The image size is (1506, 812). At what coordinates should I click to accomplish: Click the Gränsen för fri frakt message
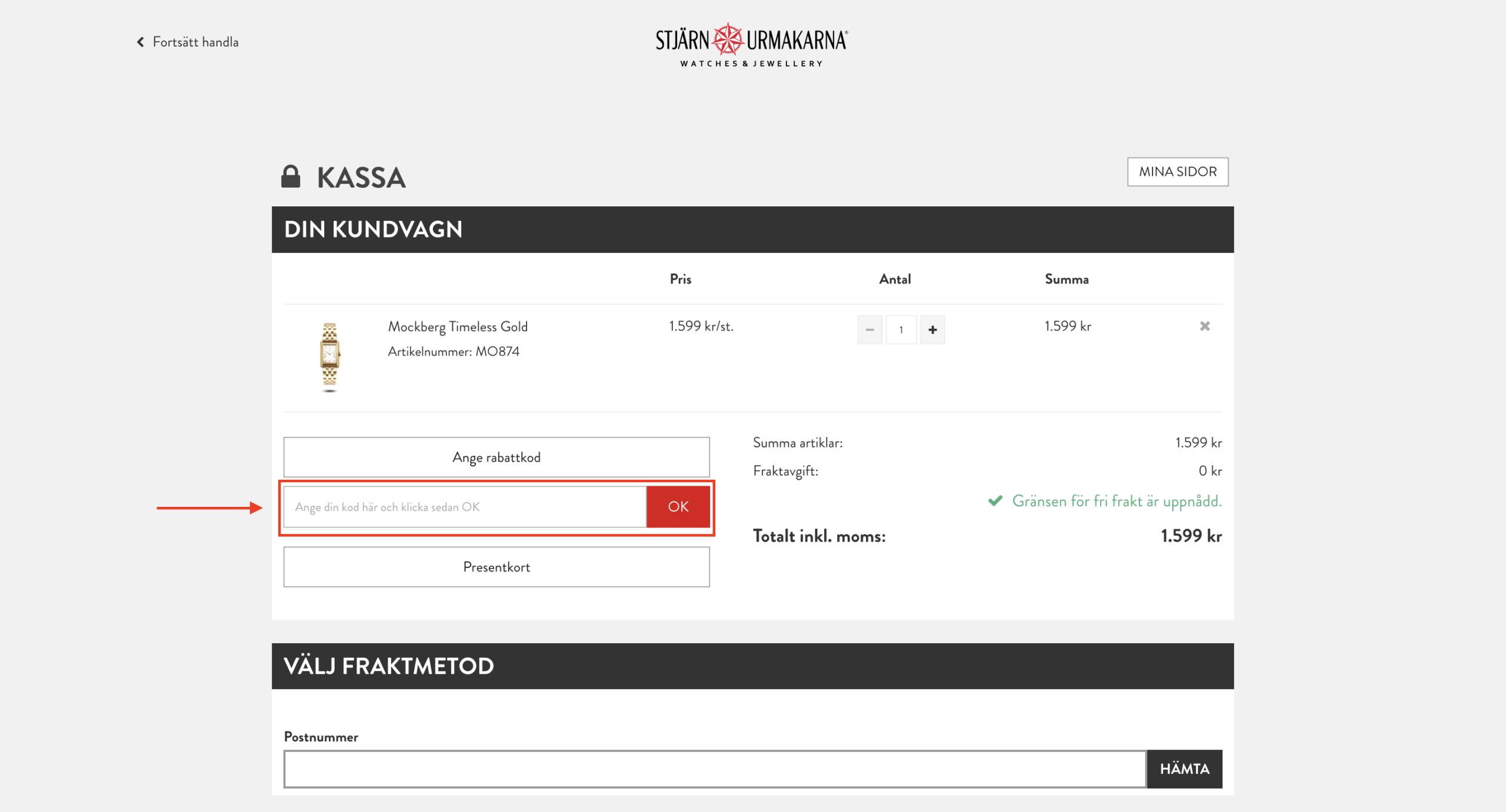coord(1117,502)
